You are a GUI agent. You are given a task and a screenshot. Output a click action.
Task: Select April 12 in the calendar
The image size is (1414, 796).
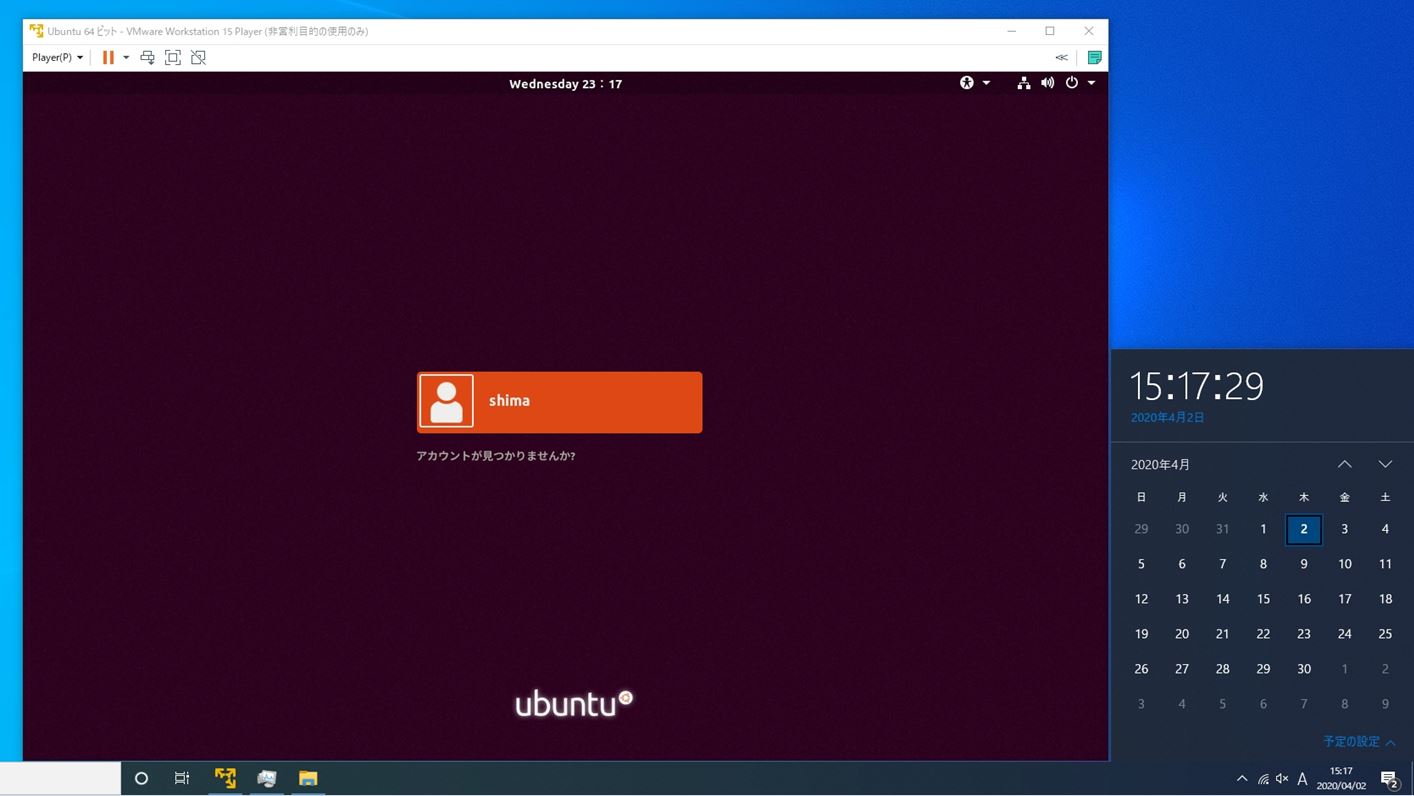pyautogui.click(x=1141, y=599)
